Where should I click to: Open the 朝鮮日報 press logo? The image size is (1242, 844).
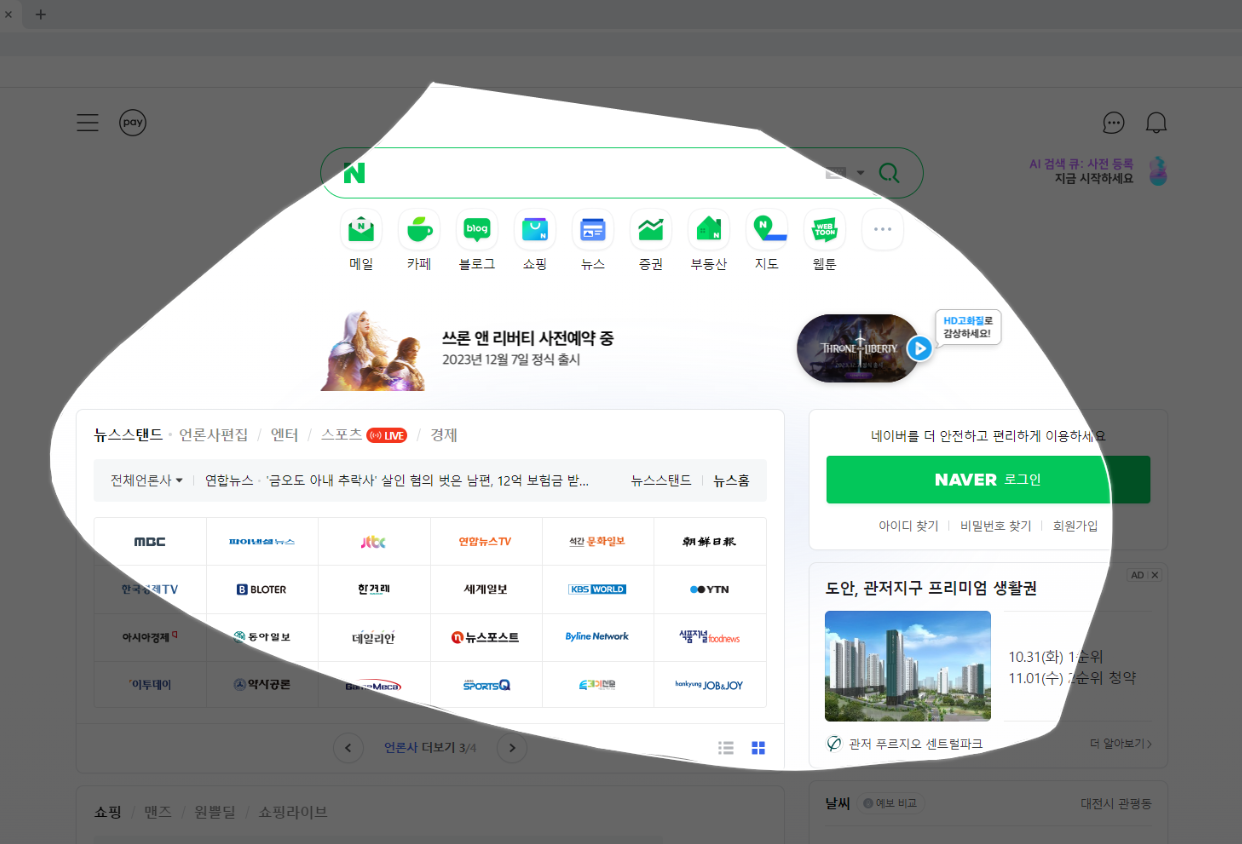click(x=710, y=541)
